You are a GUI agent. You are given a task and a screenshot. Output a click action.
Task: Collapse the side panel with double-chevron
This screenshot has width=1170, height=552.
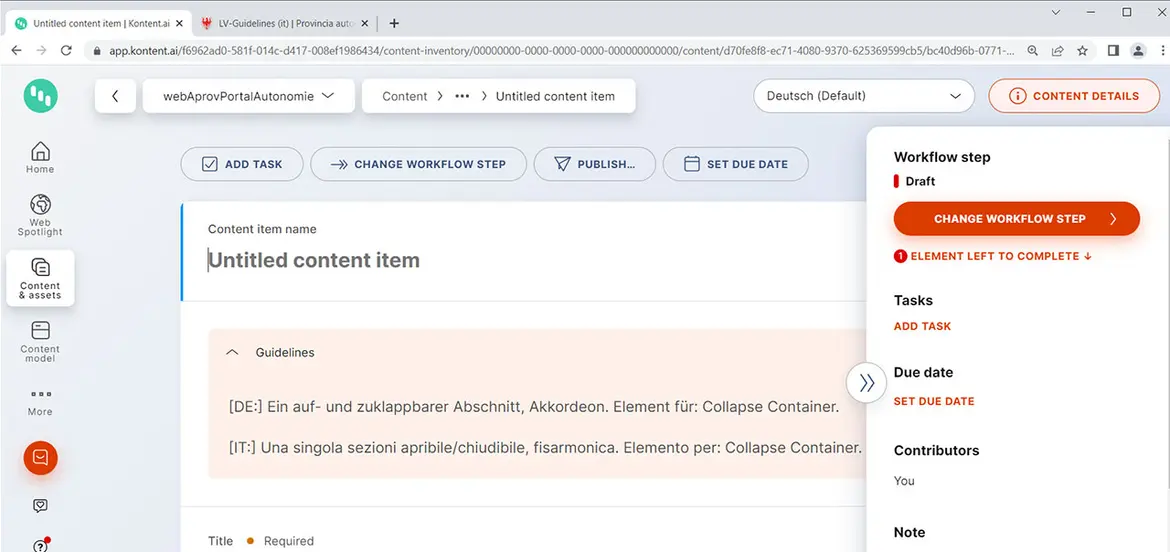point(867,382)
